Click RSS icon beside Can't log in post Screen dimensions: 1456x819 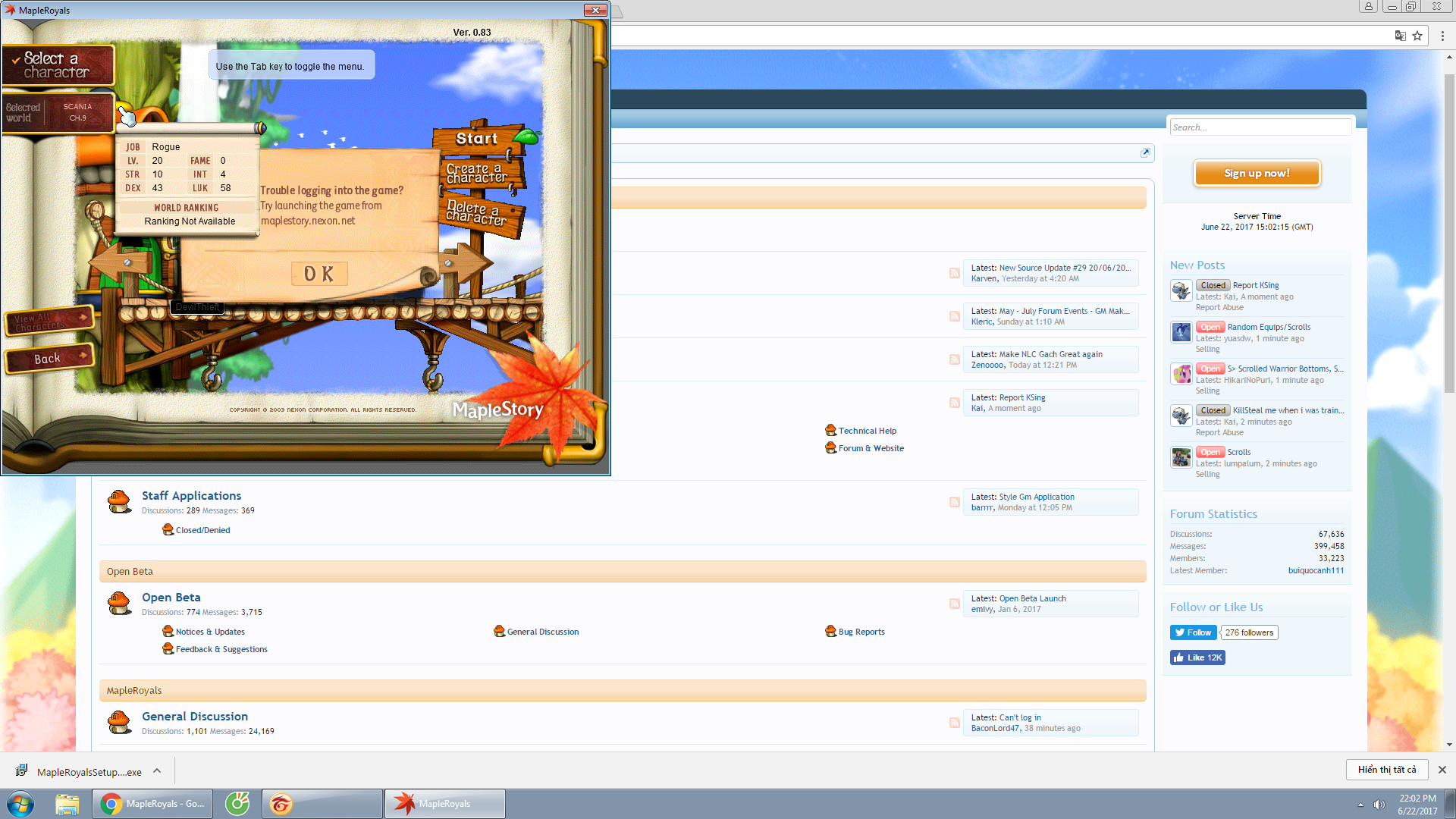pos(954,723)
